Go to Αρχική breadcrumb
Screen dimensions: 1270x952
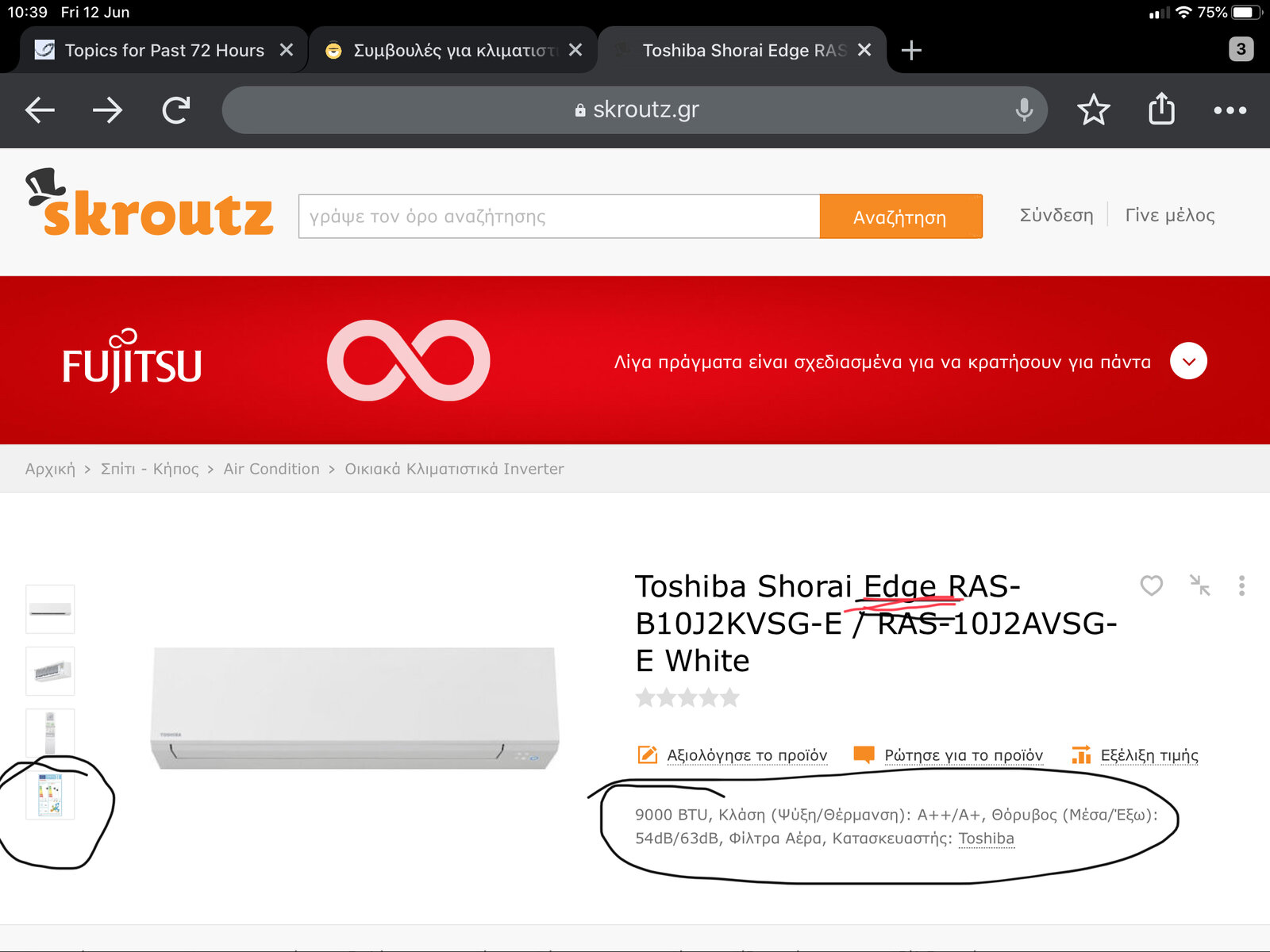point(50,469)
